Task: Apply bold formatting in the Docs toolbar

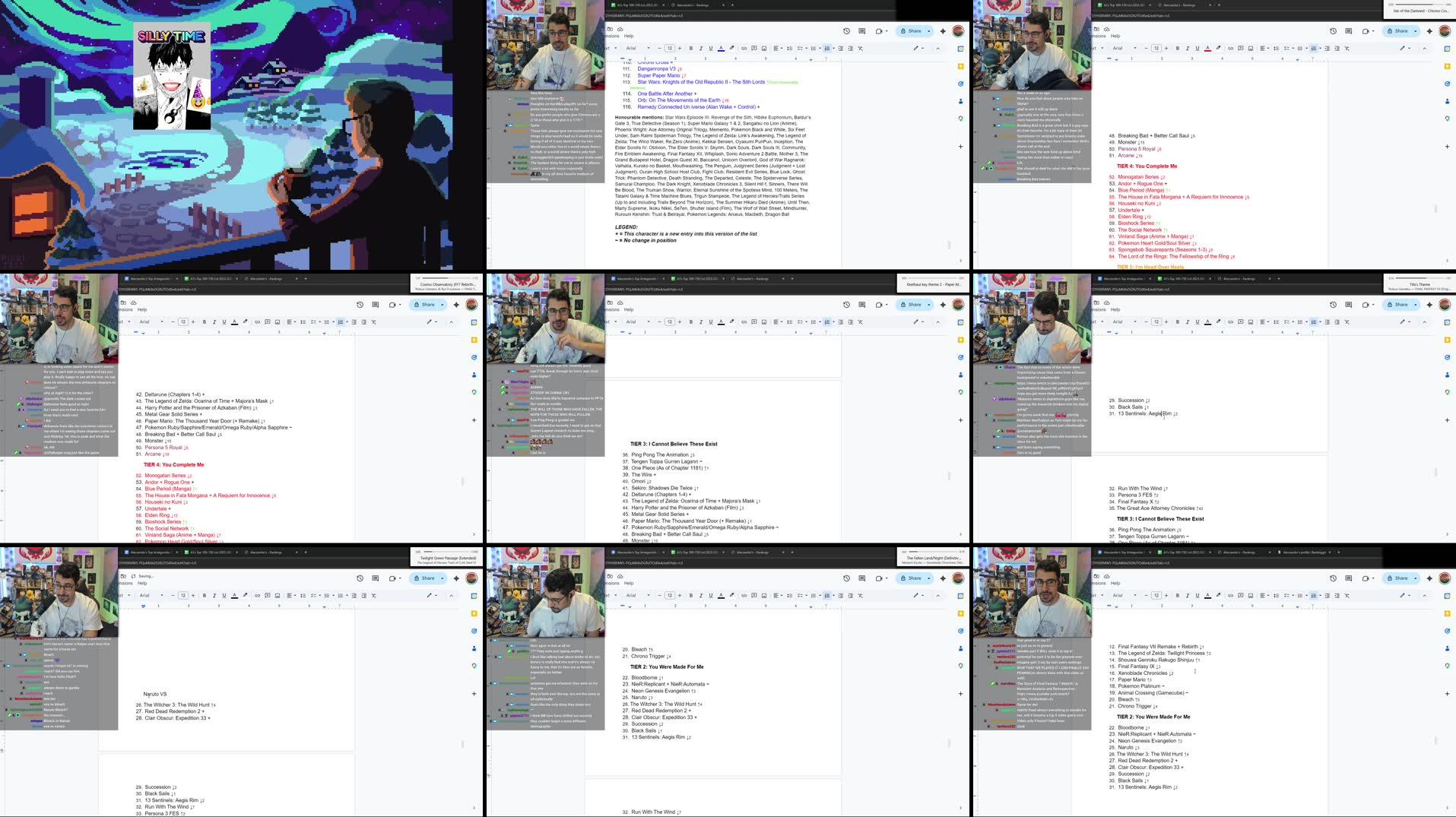Action: pyautogui.click(x=690, y=47)
